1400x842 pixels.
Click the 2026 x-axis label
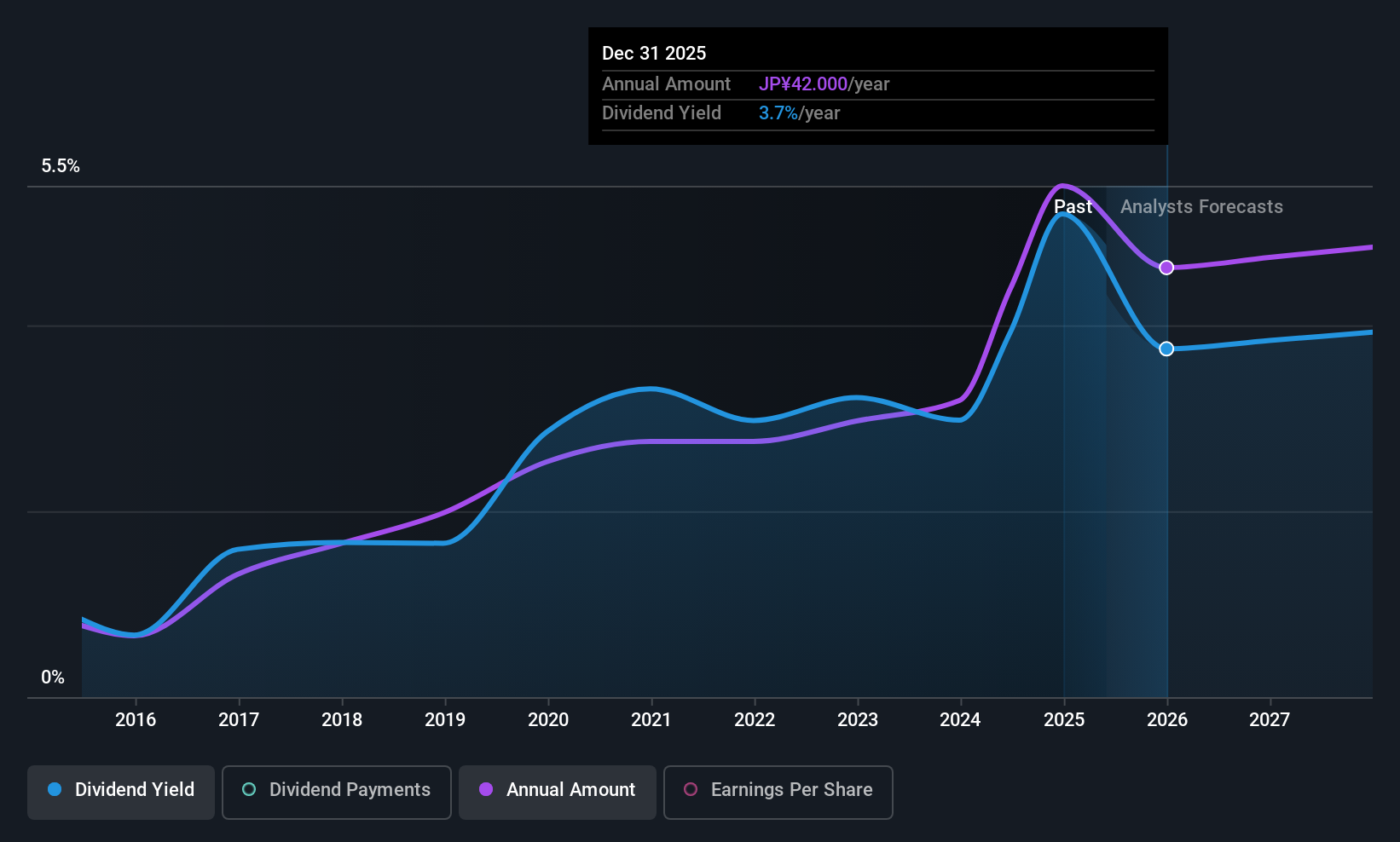(1167, 720)
